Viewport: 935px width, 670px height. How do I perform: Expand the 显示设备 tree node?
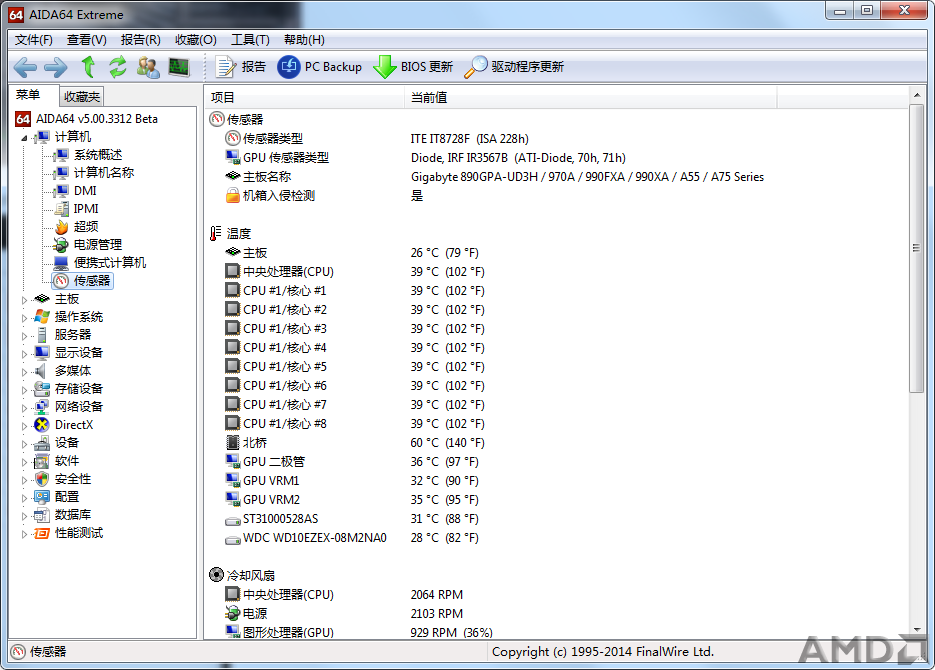24,353
